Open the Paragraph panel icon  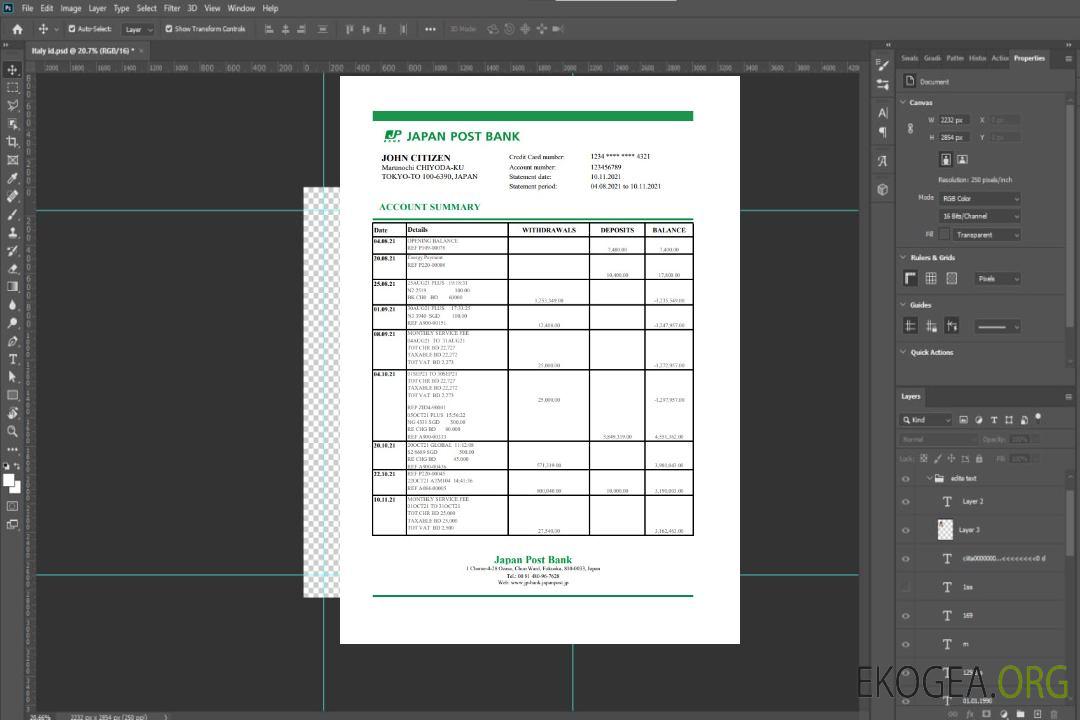click(883, 132)
